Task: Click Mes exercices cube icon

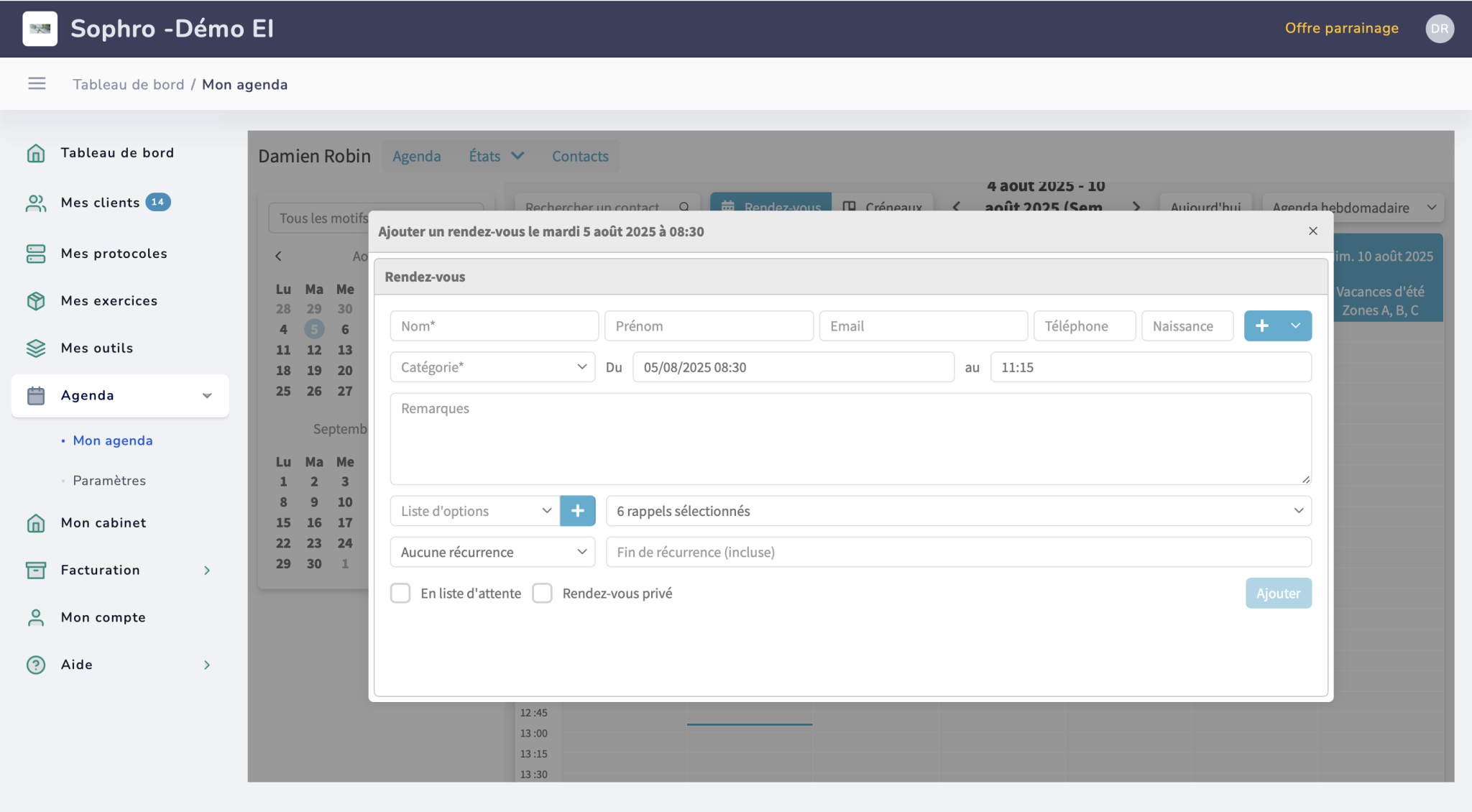Action: [36, 301]
